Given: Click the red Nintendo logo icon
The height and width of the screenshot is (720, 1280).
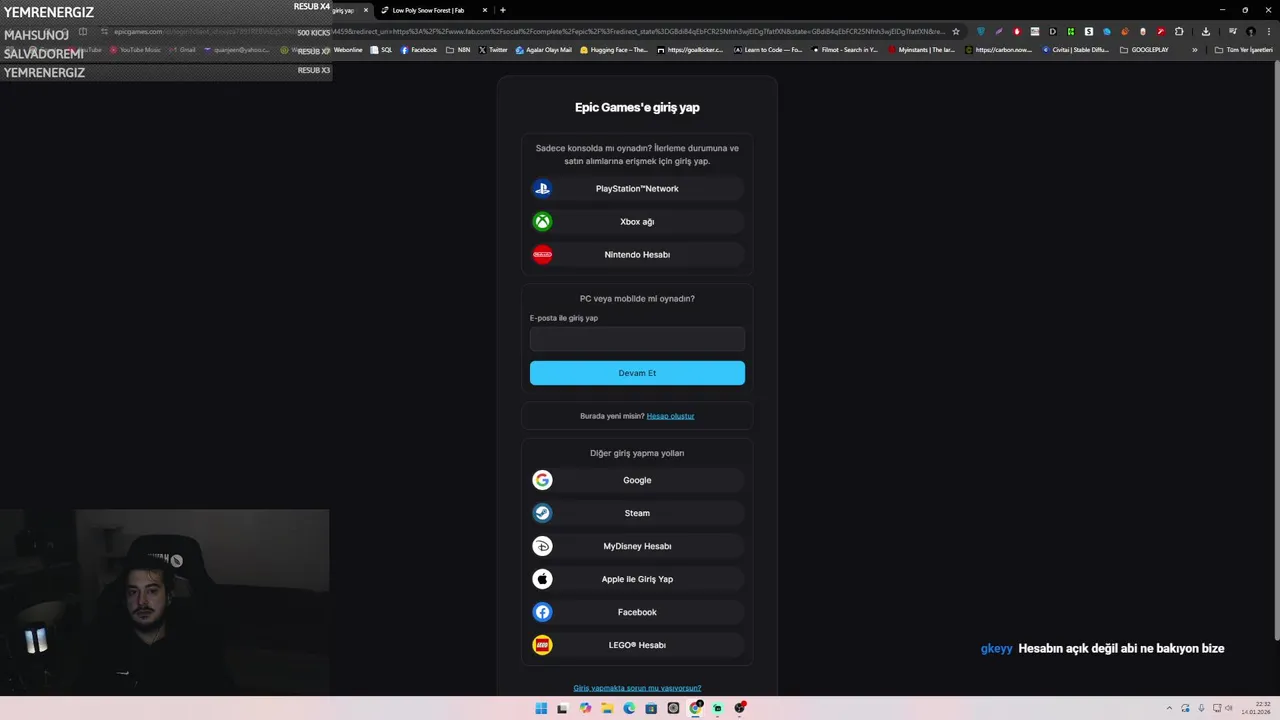Looking at the screenshot, I should tap(542, 254).
